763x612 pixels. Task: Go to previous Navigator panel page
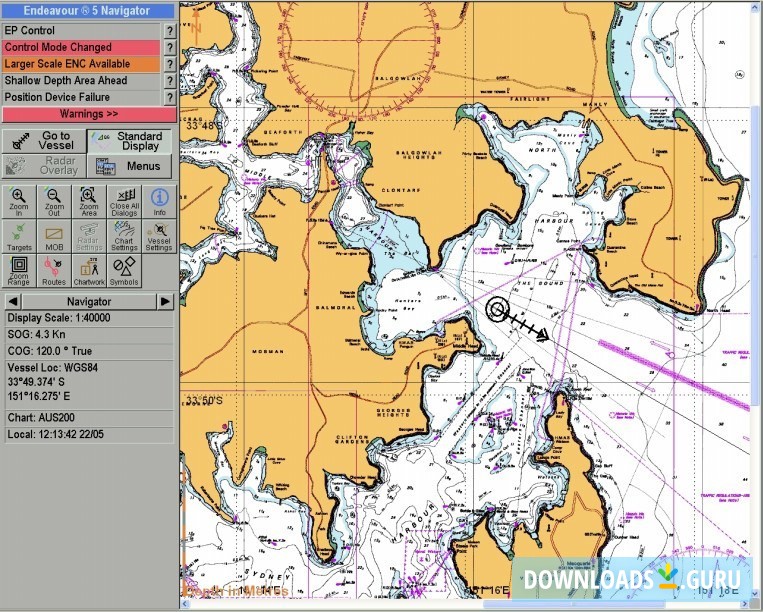pyautogui.click(x=13, y=302)
